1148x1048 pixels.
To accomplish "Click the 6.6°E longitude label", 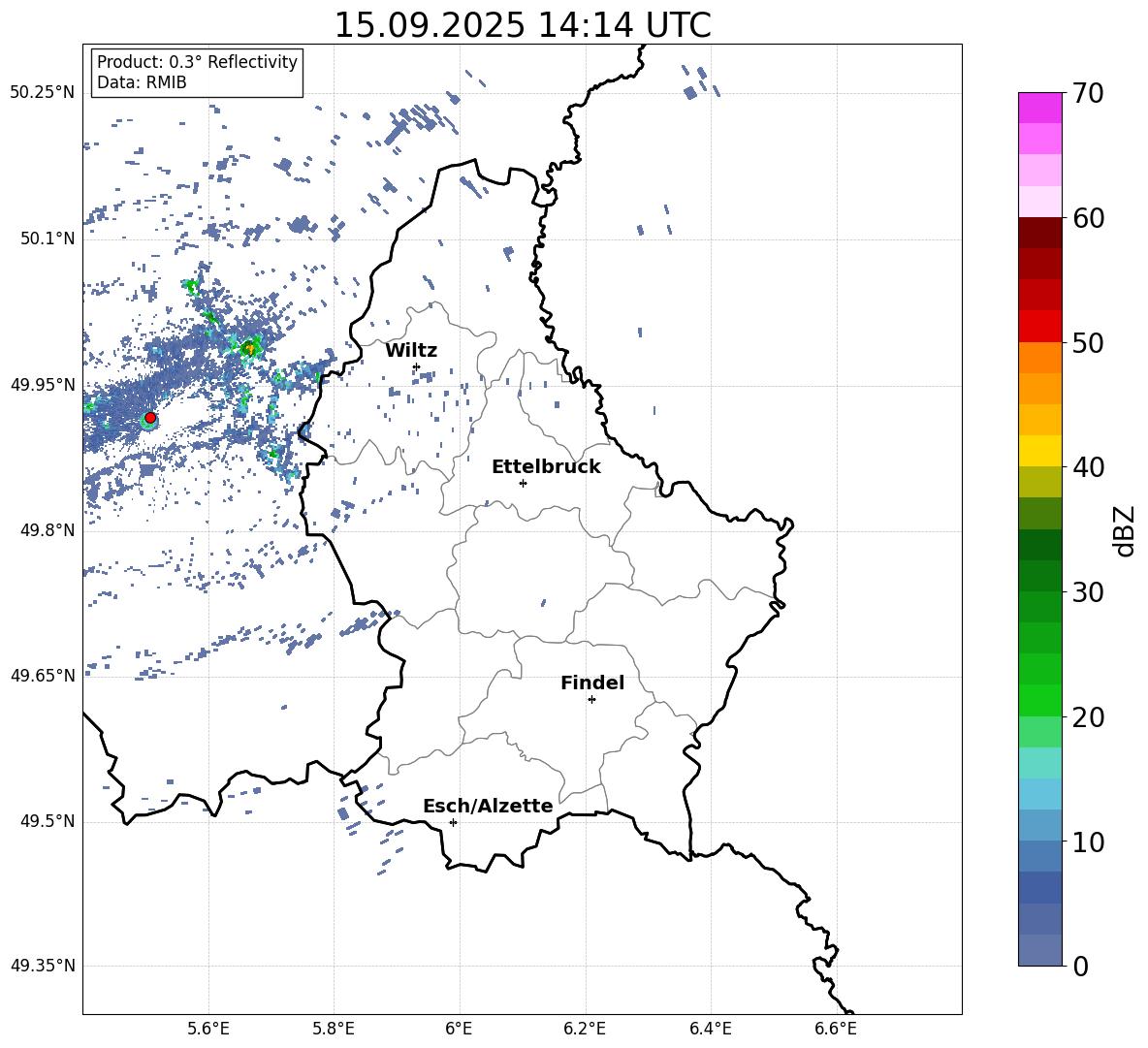I will [836, 1029].
